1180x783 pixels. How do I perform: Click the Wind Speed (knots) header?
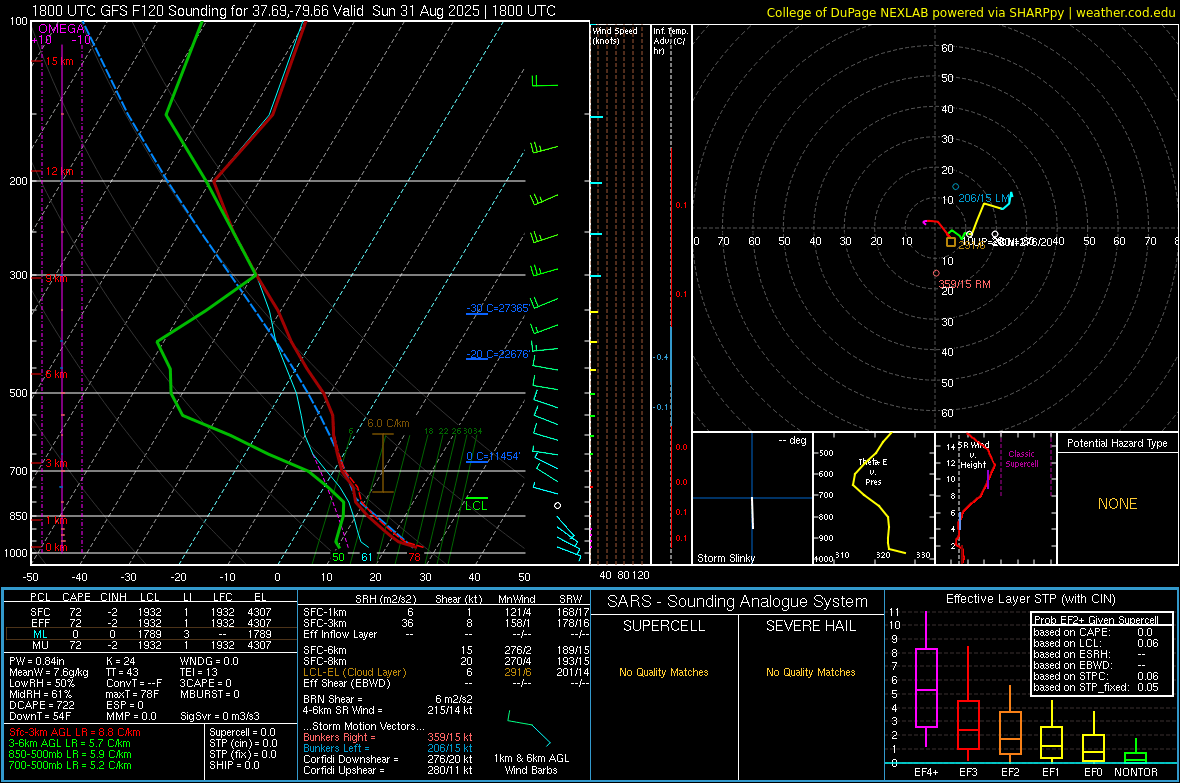point(614,35)
